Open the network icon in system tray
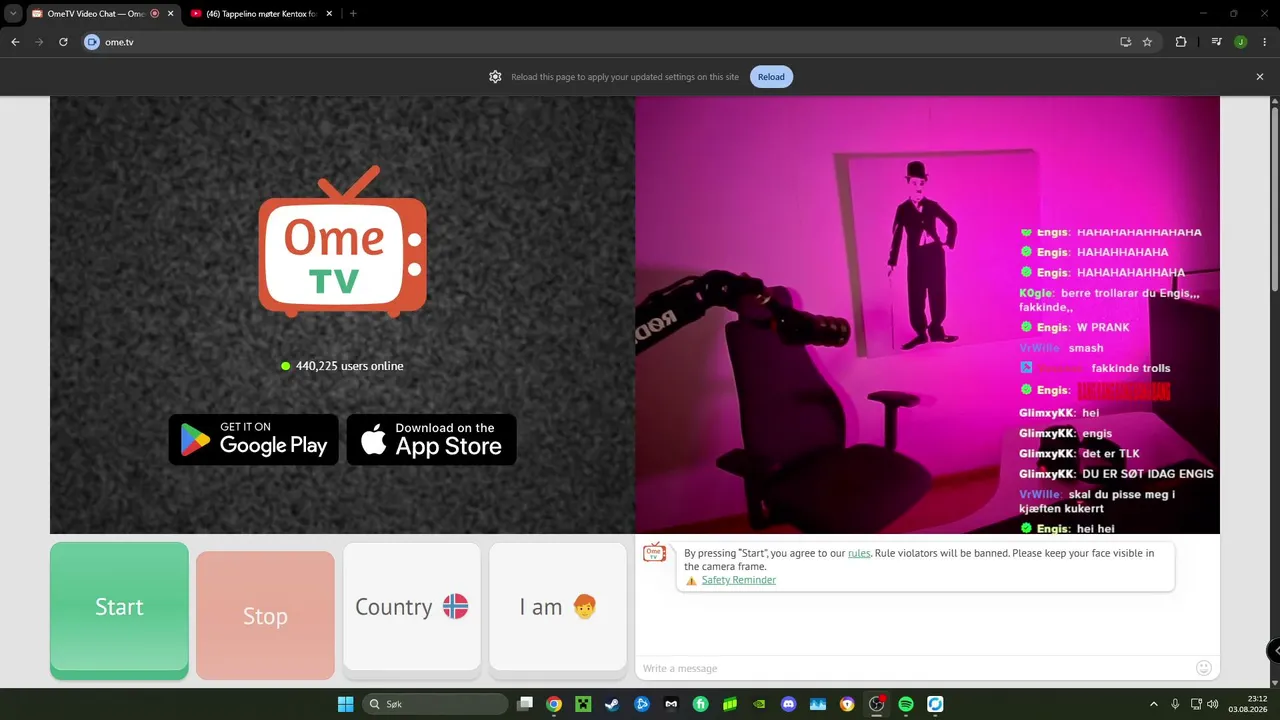This screenshot has width=1280, height=720. (x=1196, y=704)
